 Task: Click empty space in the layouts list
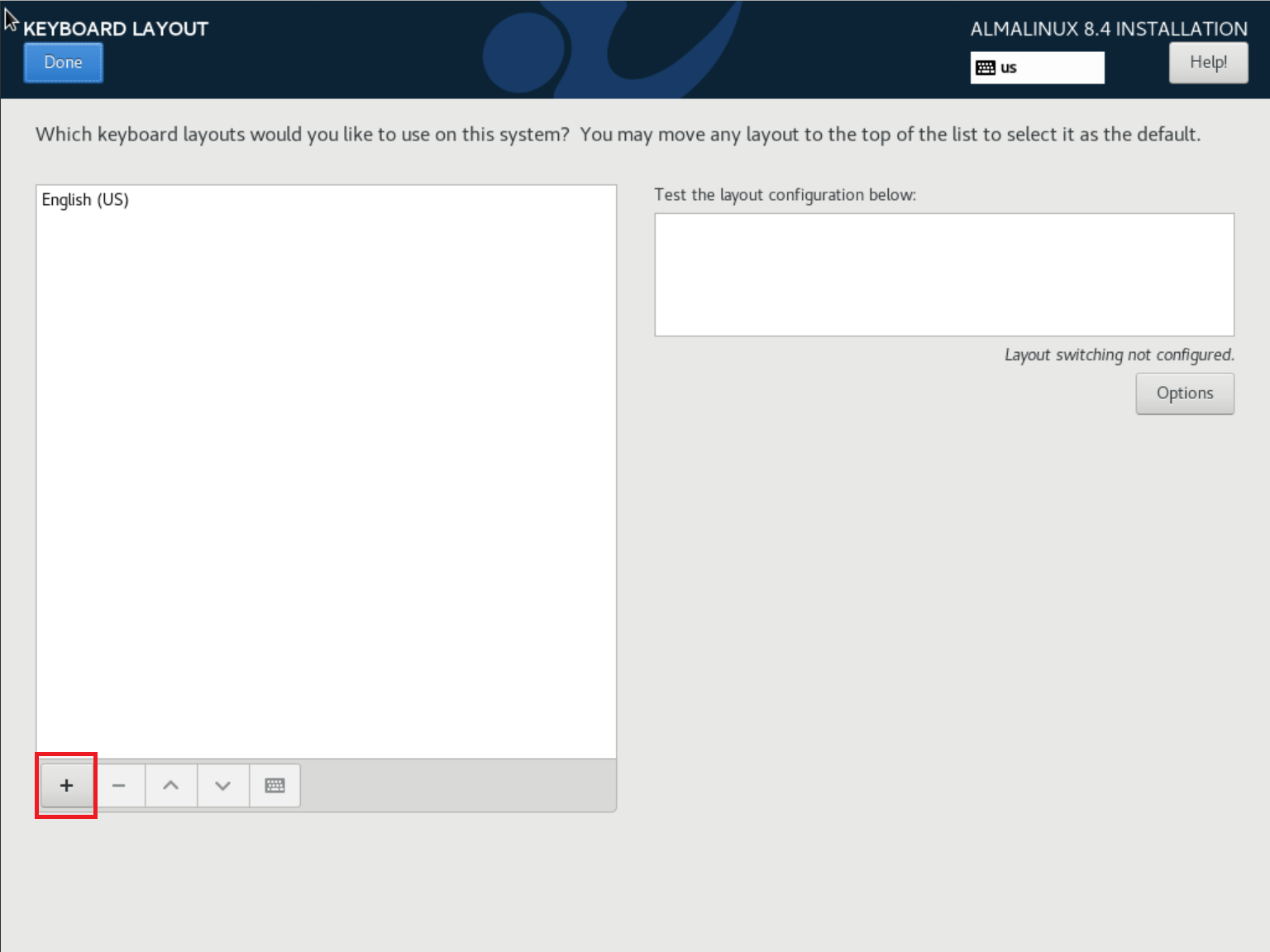click(x=326, y=479)
